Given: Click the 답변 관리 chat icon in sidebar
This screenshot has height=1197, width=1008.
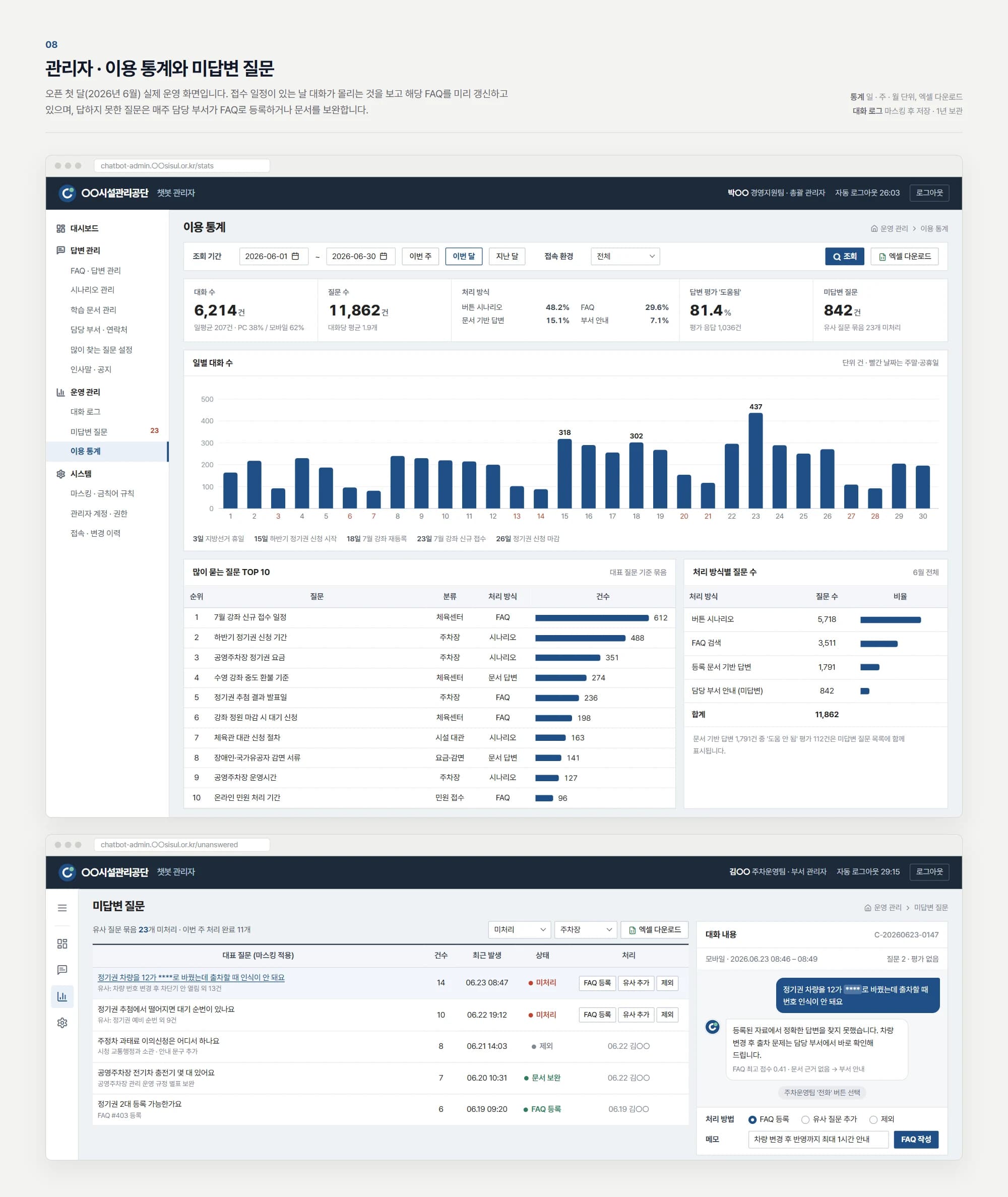Looking at the screenshot, I should pos(60,250).
